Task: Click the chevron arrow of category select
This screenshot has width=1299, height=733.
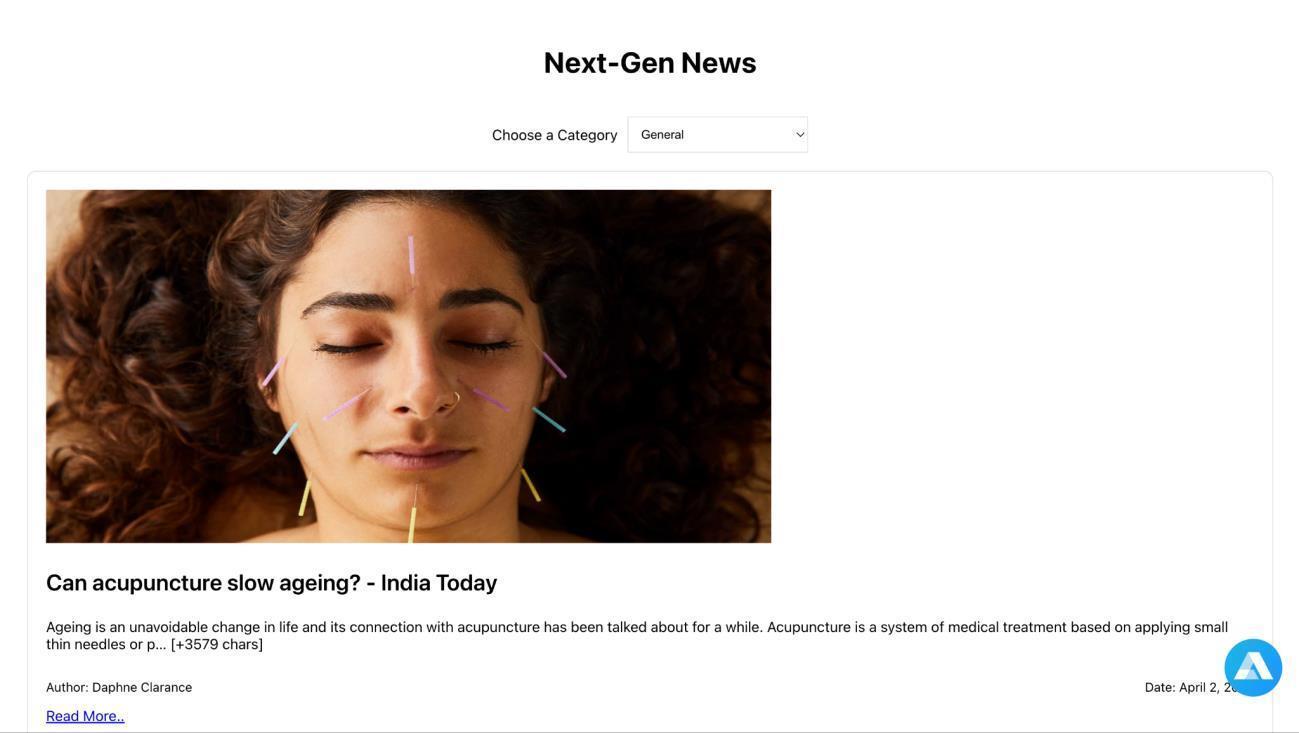Action: coord(800,135)
